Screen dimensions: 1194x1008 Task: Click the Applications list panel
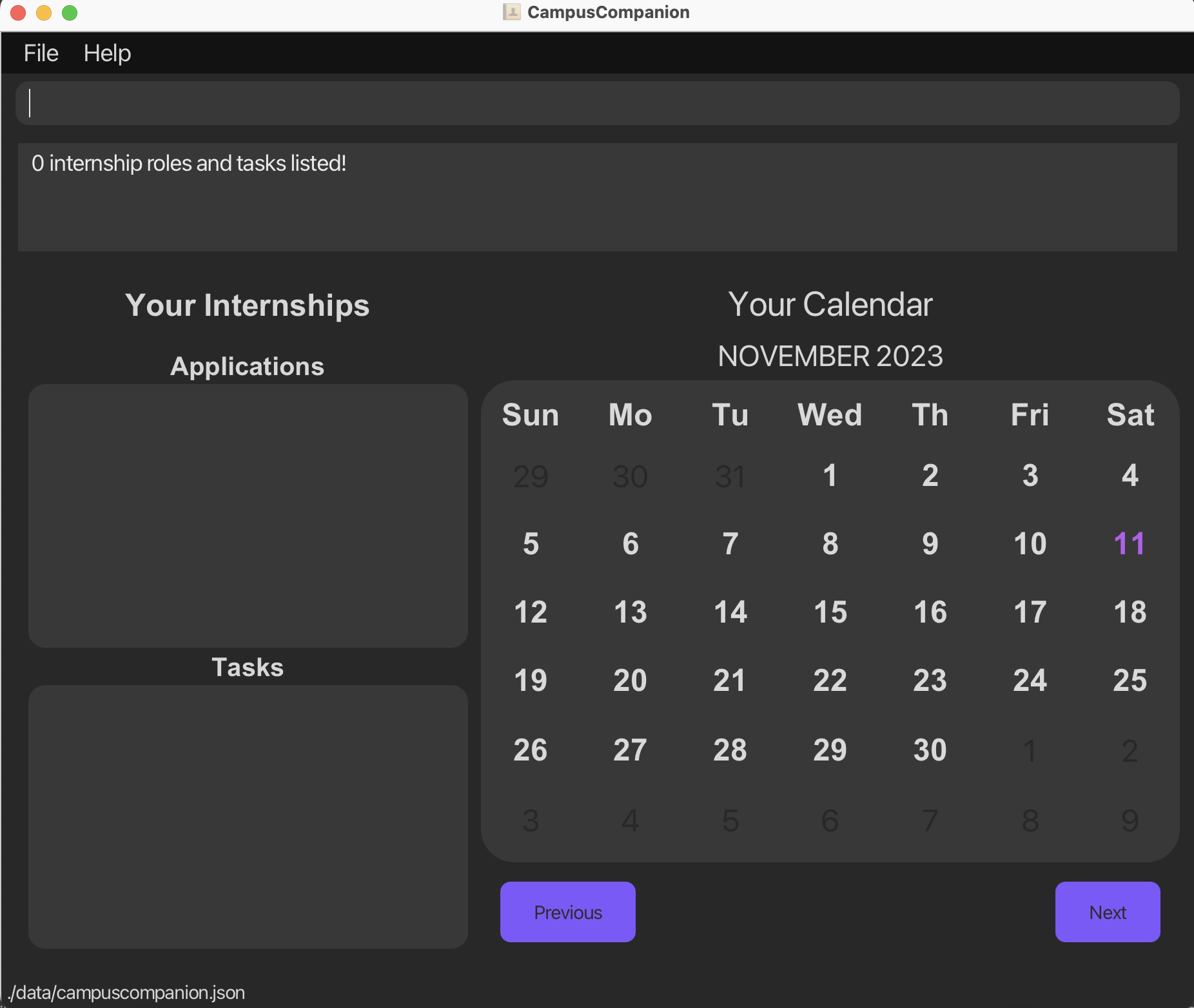(x=248, y=516)
